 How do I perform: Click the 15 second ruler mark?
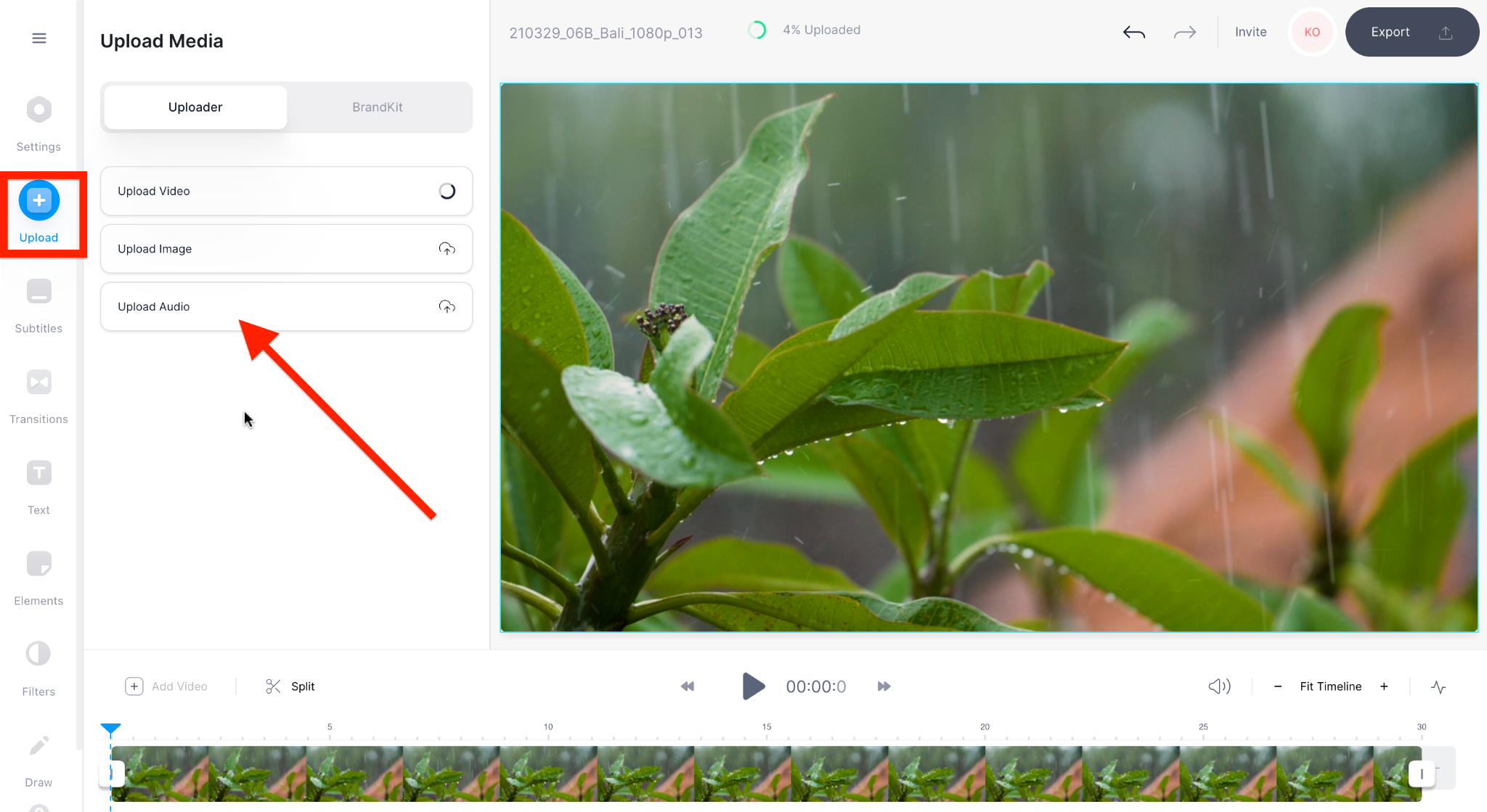pos(767,727)
